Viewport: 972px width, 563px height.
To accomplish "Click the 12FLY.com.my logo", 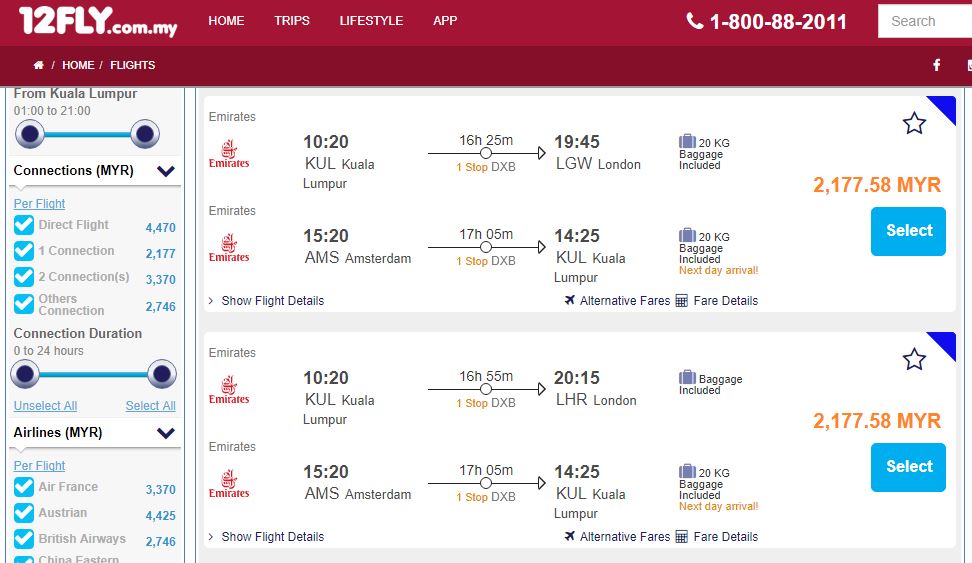I will (98, 21).
